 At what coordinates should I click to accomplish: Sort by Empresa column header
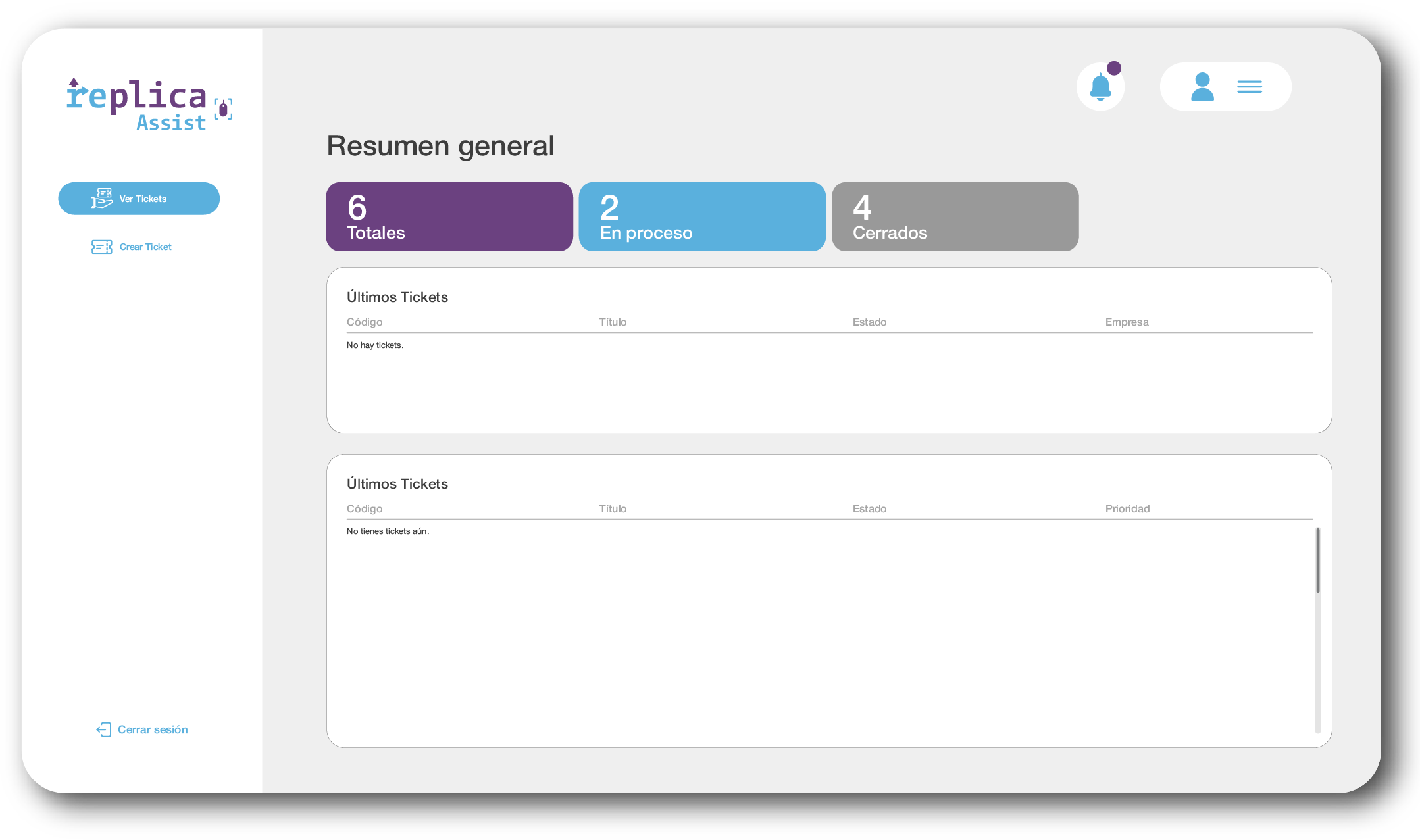point(1127,322)
